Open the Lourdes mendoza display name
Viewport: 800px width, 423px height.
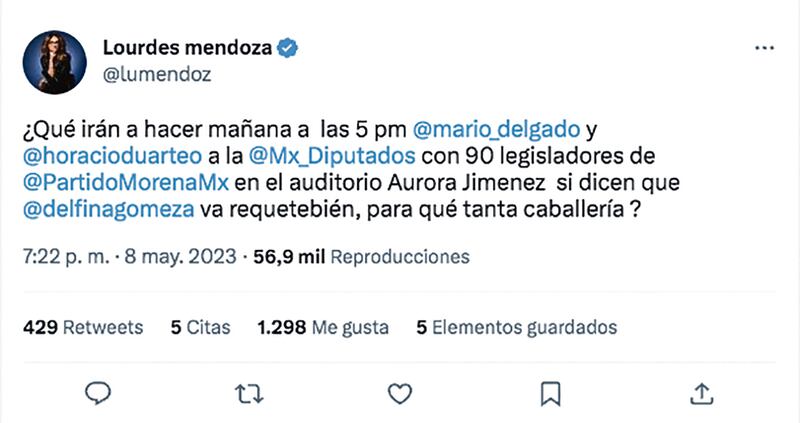click(188, 47)
